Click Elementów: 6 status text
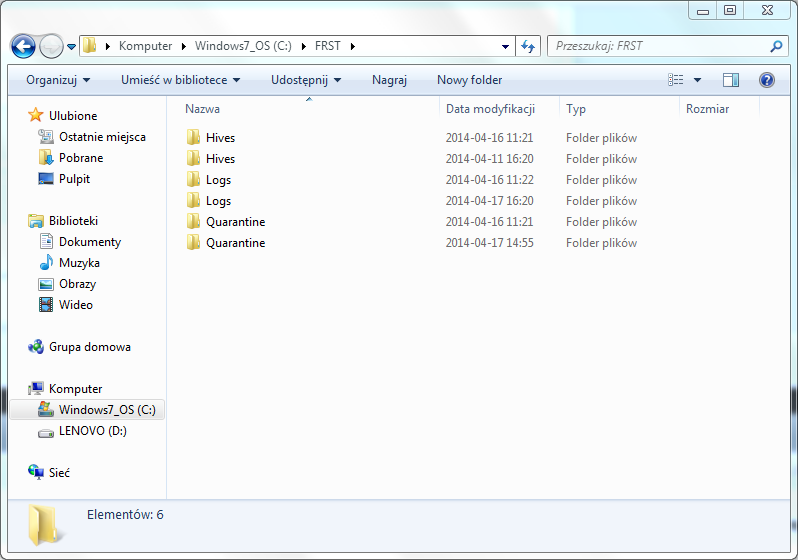 click(125, 514)
